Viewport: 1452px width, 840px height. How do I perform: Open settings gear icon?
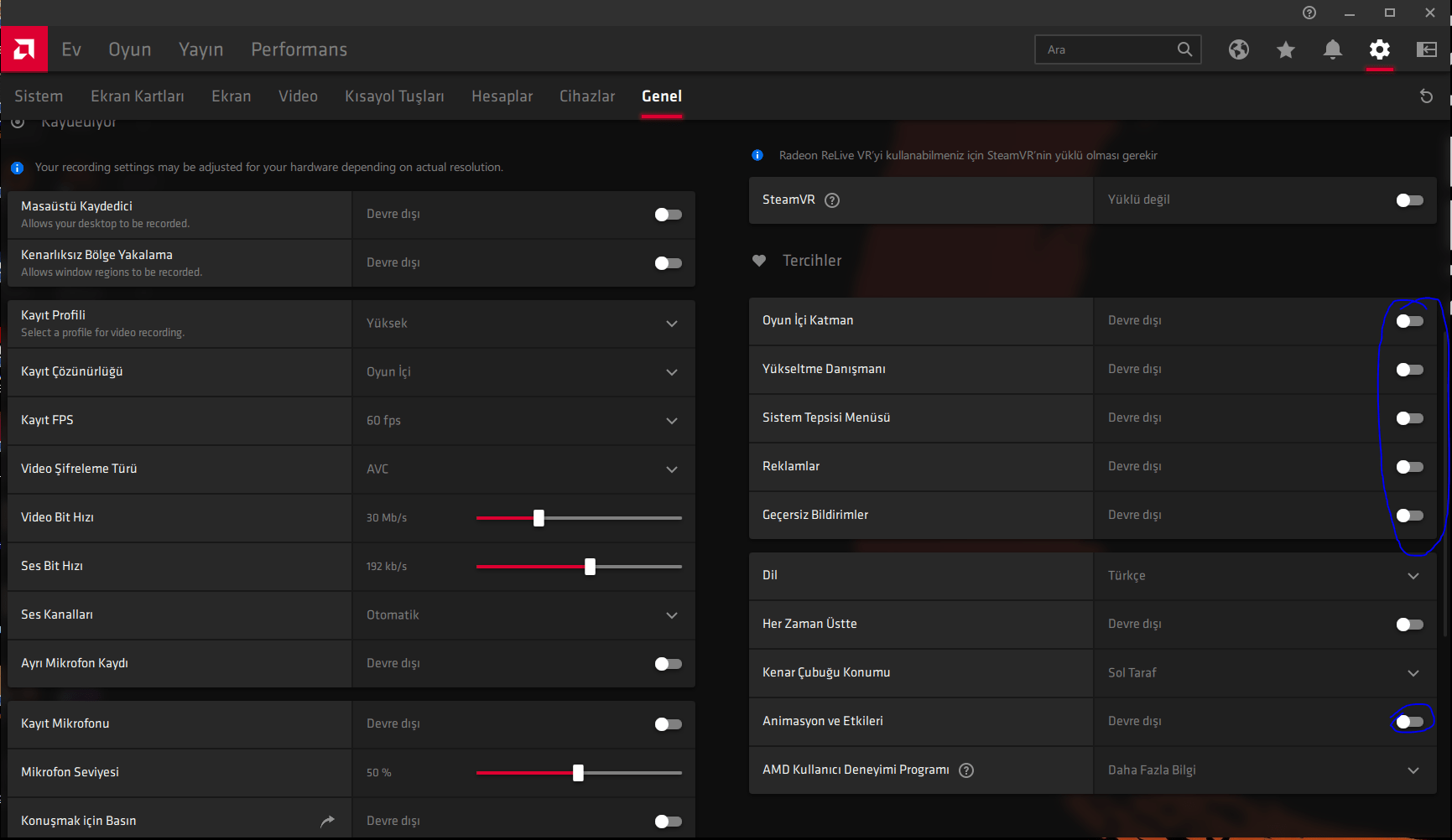[x=1380, y=49]
